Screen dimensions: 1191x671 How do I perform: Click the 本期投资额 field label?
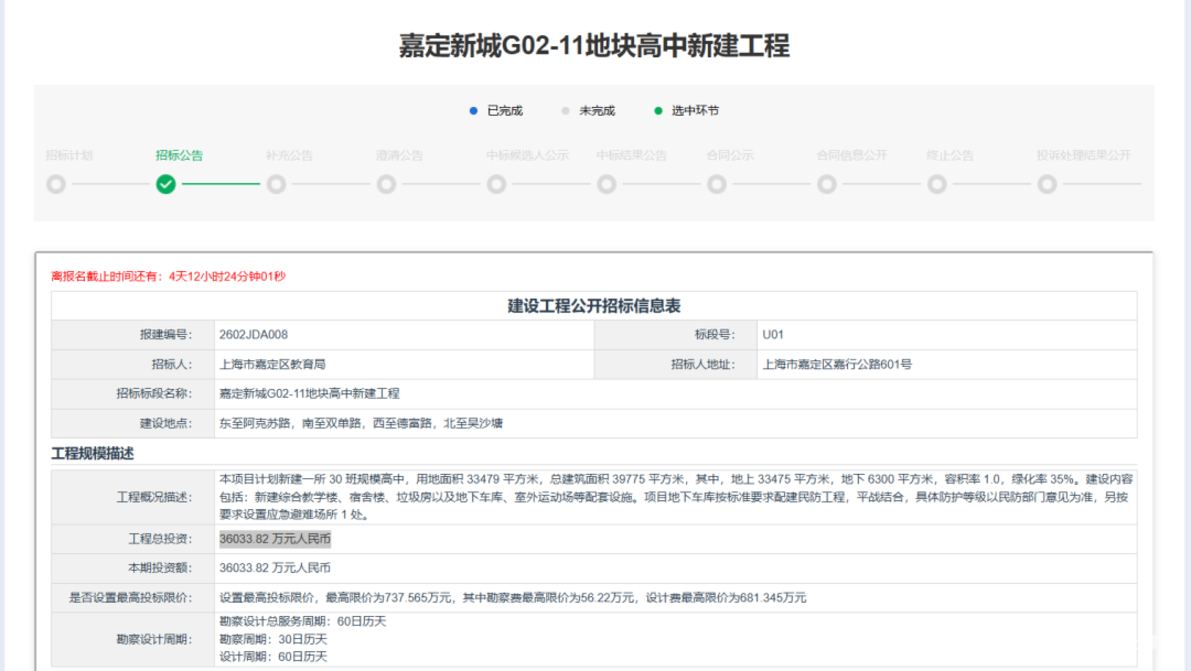pos(160,568)
